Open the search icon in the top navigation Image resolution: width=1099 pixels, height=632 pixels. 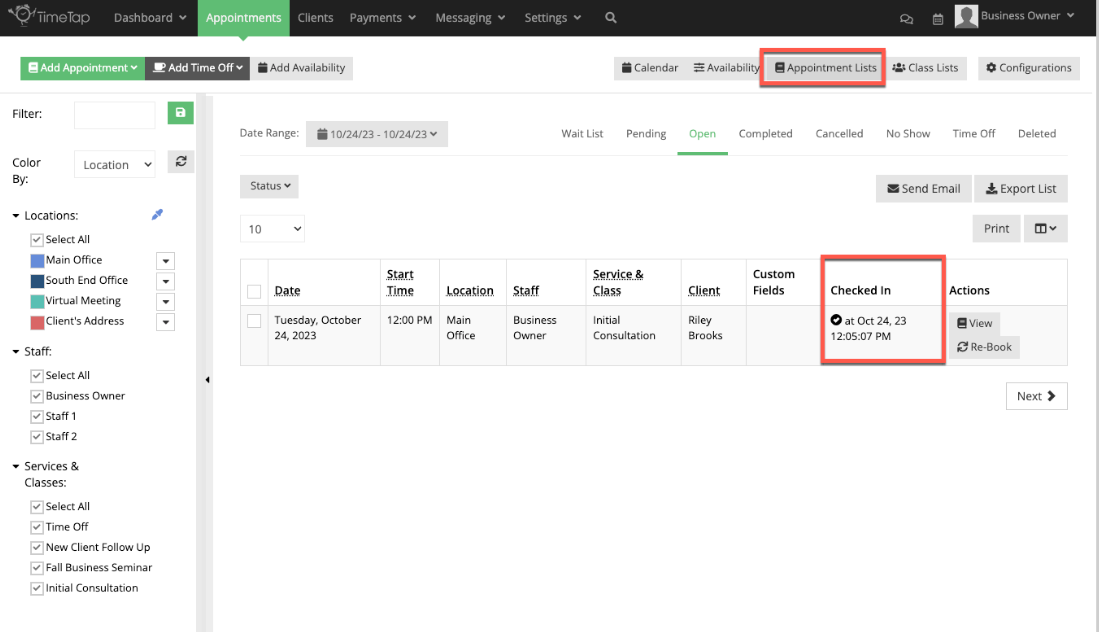click(610, 17)
